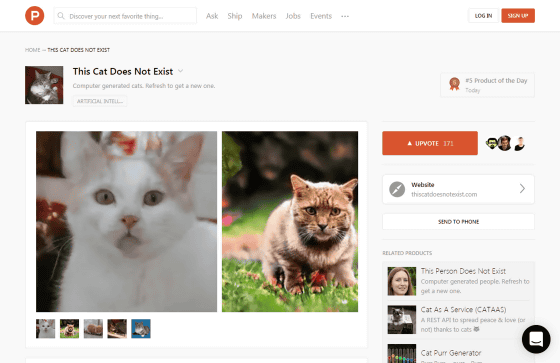560x363 pixels.
Task: Click the arrow chevron on Website card
Action: (522, 189)
